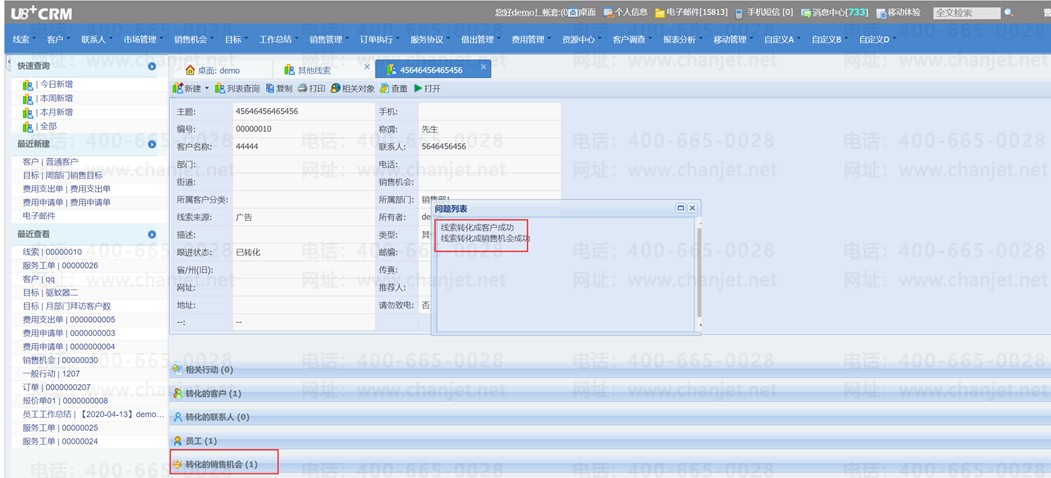Open recent item 客户 | 普通客户
Viewport: 1051px width, 478px height.
50,162
